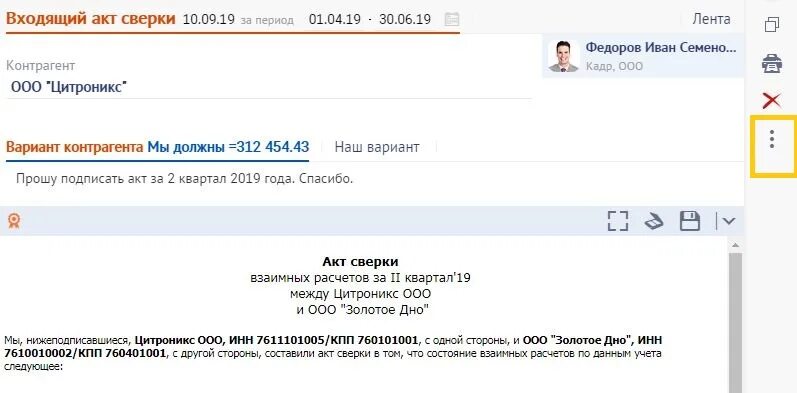
Task: Edit the period end date 30.06.19
Action: (x=405, y=20)
